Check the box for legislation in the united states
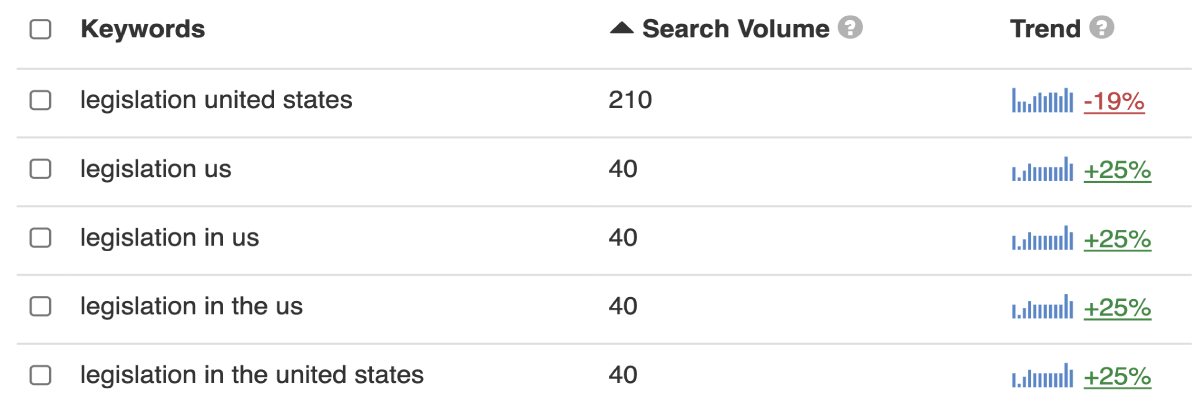1192x409 pixels. tap(40, 375)
